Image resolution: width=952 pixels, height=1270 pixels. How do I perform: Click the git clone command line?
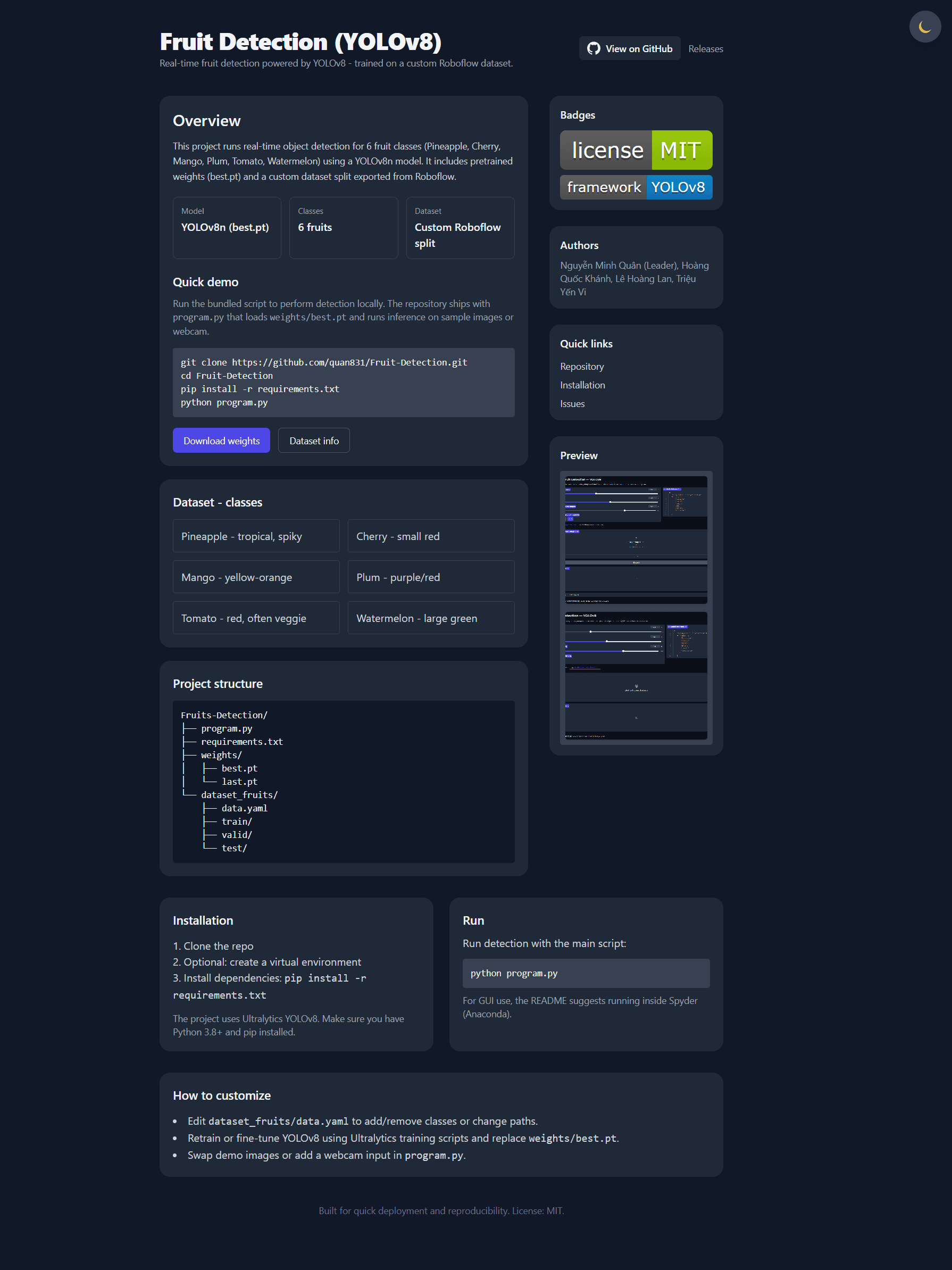(x=324, y=362)
